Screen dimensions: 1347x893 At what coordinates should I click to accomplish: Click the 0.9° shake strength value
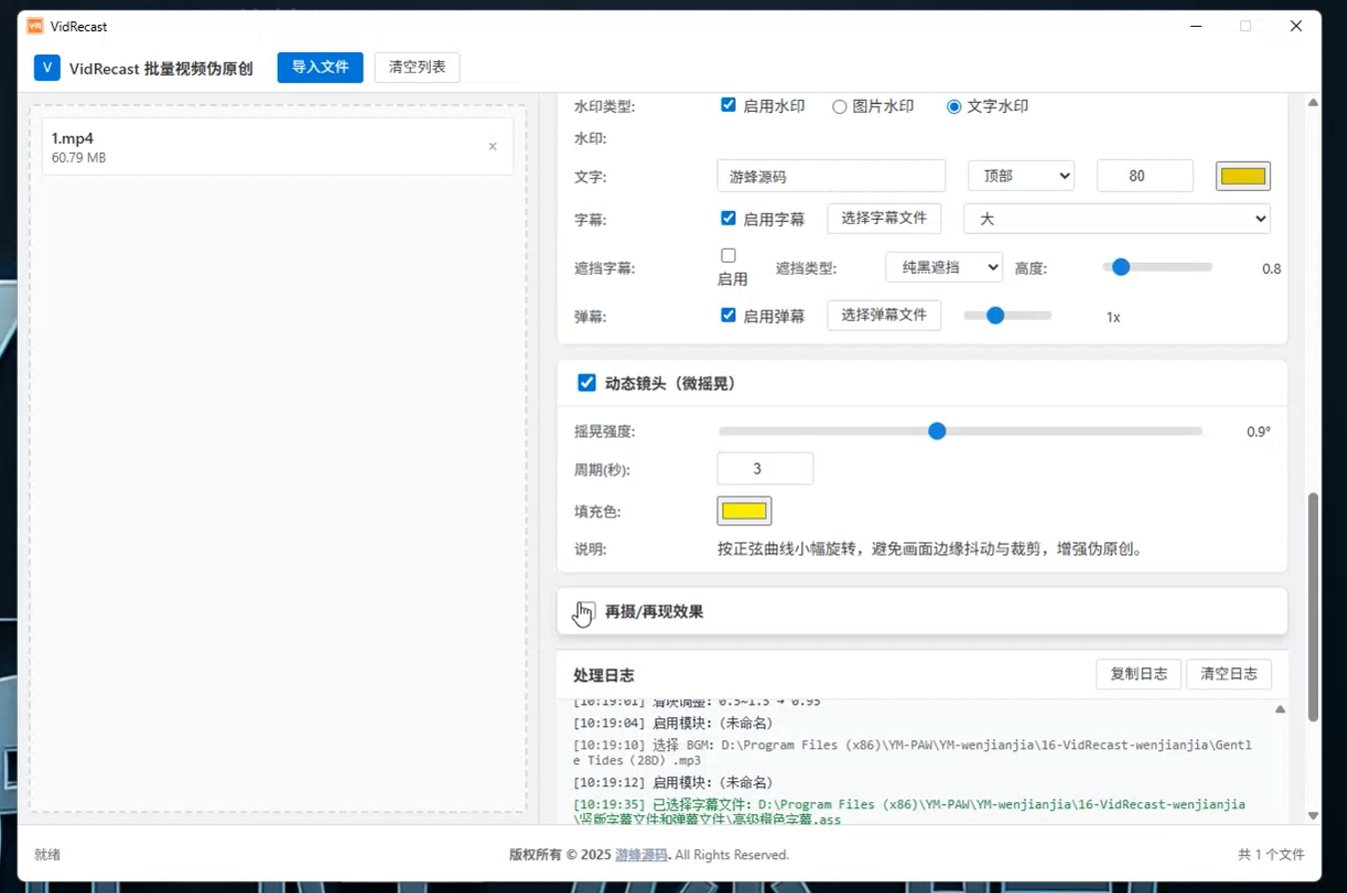click(x=1258, y=432)
